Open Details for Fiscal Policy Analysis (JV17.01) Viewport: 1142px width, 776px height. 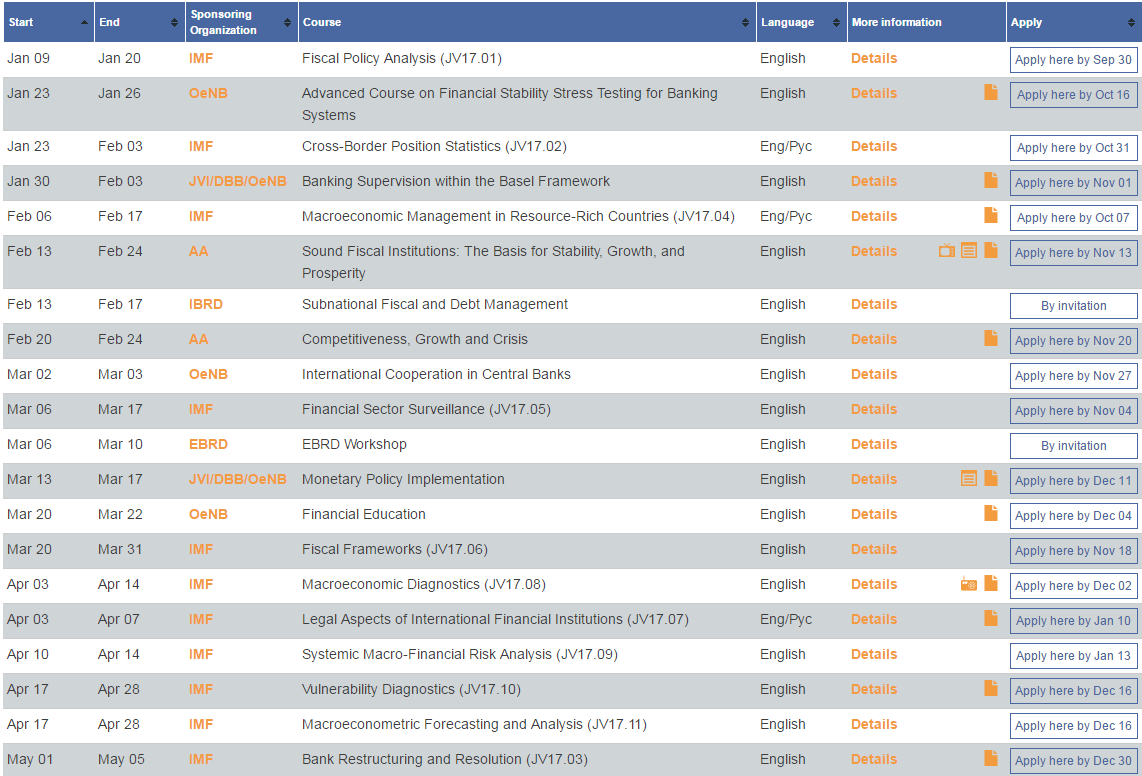pos(874,58)
